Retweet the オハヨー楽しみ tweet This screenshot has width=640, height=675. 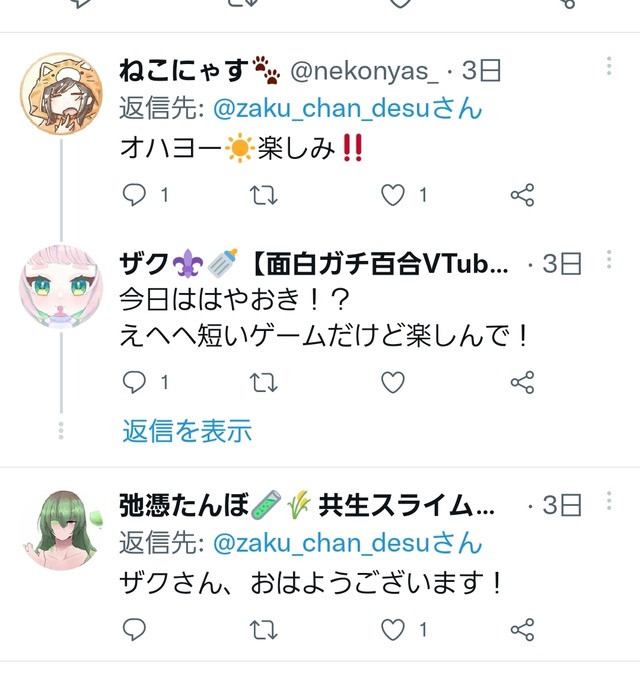[263, 195]
